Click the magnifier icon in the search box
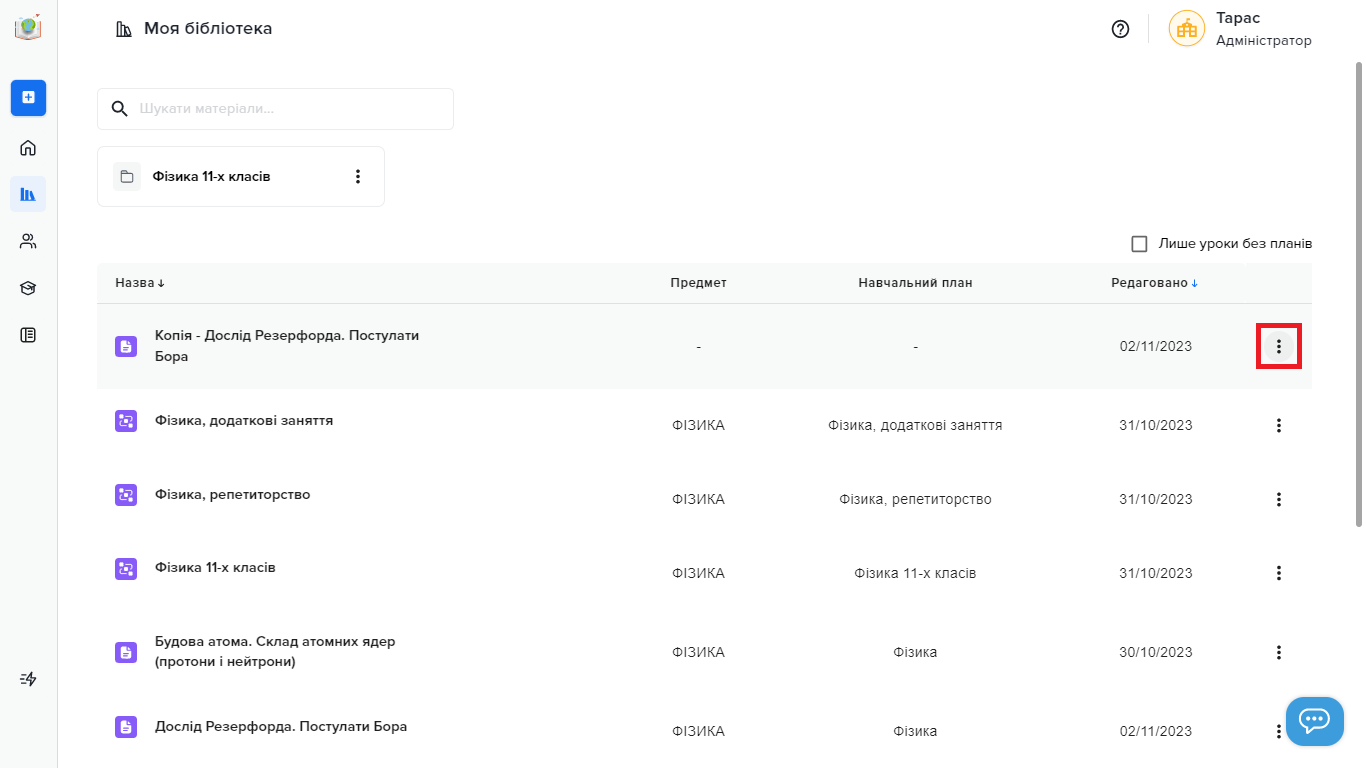This screenshot has width=1366, height=768. pos(120,109)
